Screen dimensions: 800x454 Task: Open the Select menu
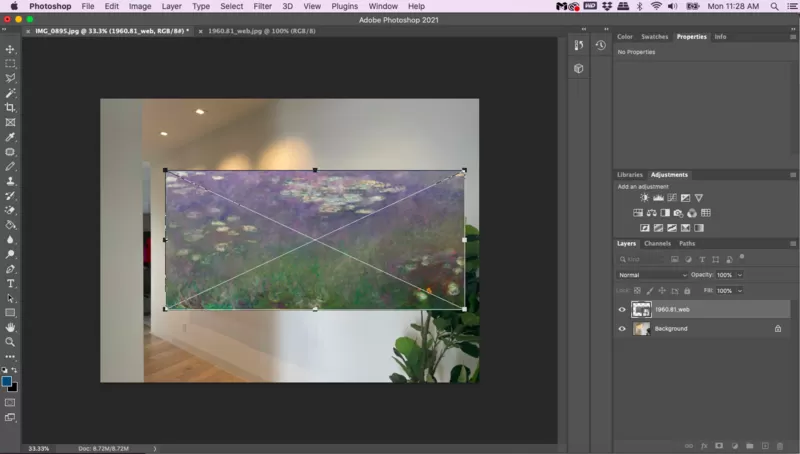[x=232, y=6]
